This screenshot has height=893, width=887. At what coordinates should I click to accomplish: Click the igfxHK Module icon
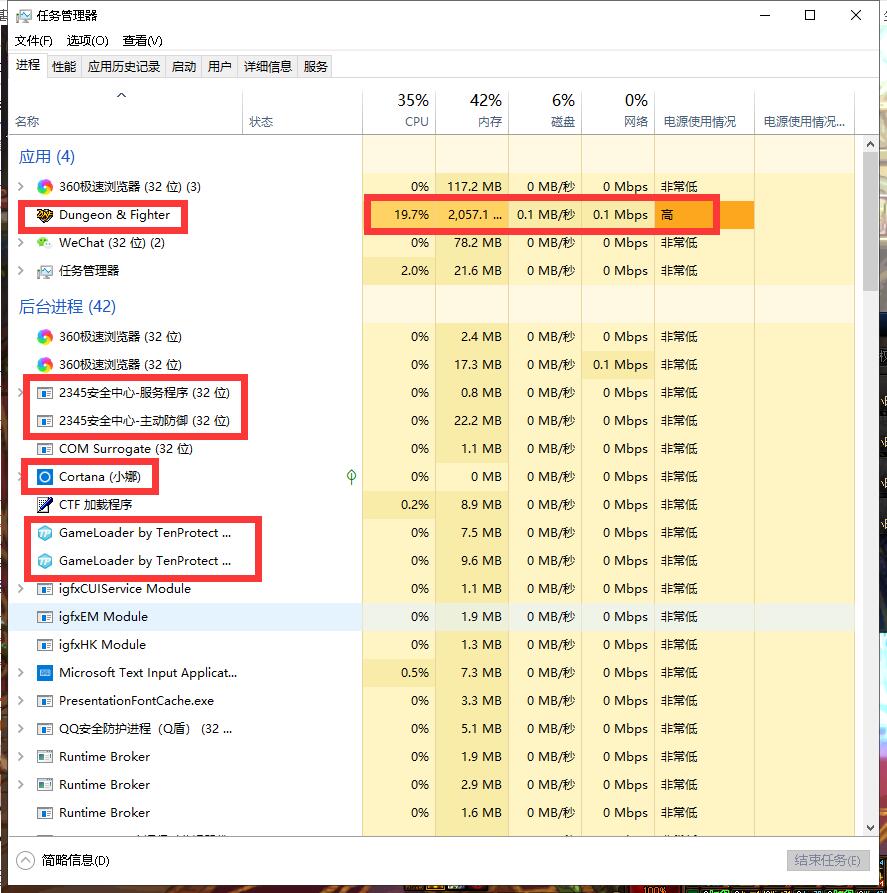coord(44,645)
